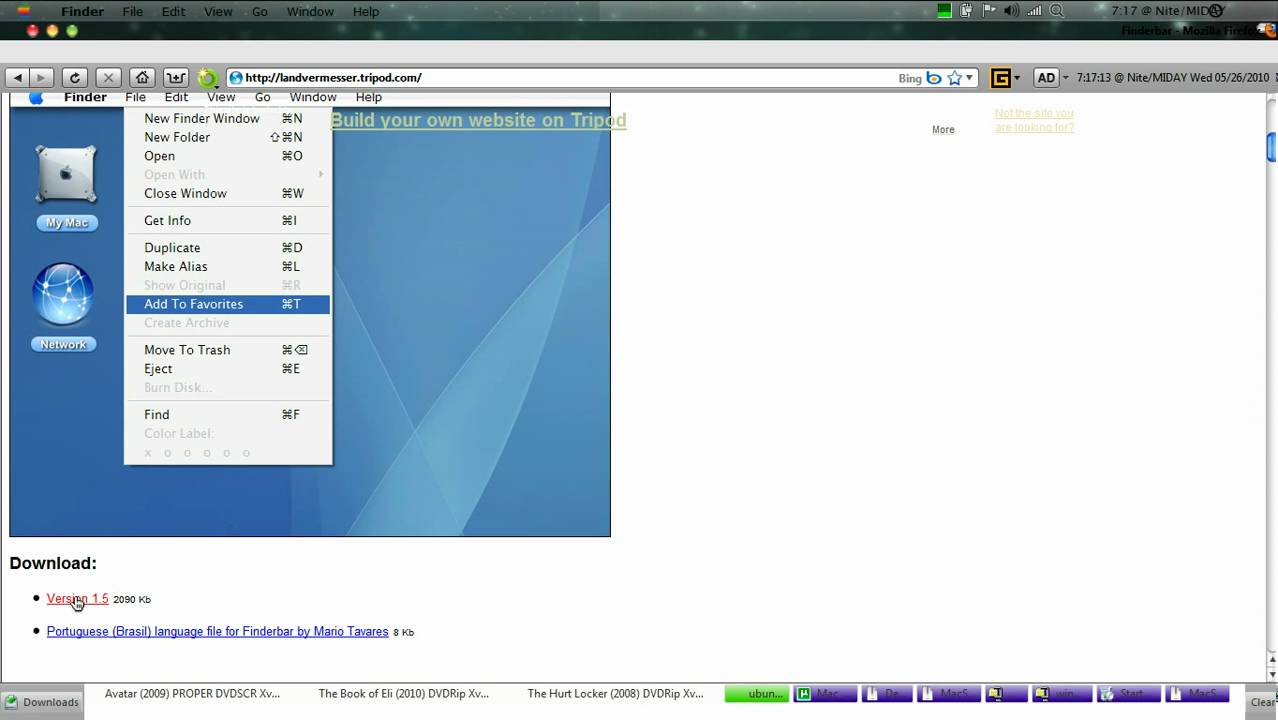This screenshot has width=1278, height=720.
Task: Select the Avatar (2009) PROPER DVDSCR download item
Action: tap(192, 693)
